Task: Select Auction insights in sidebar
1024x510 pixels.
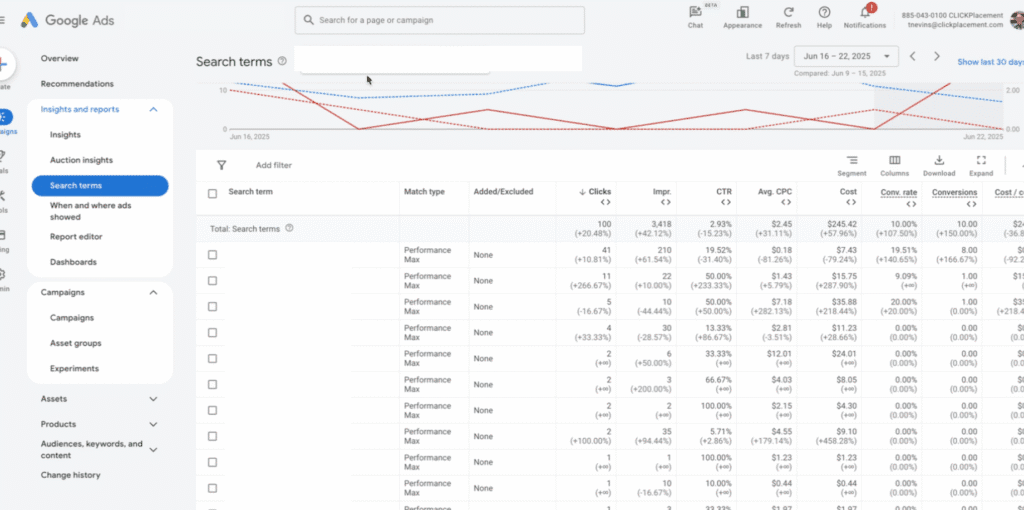Action: point(81,160)
